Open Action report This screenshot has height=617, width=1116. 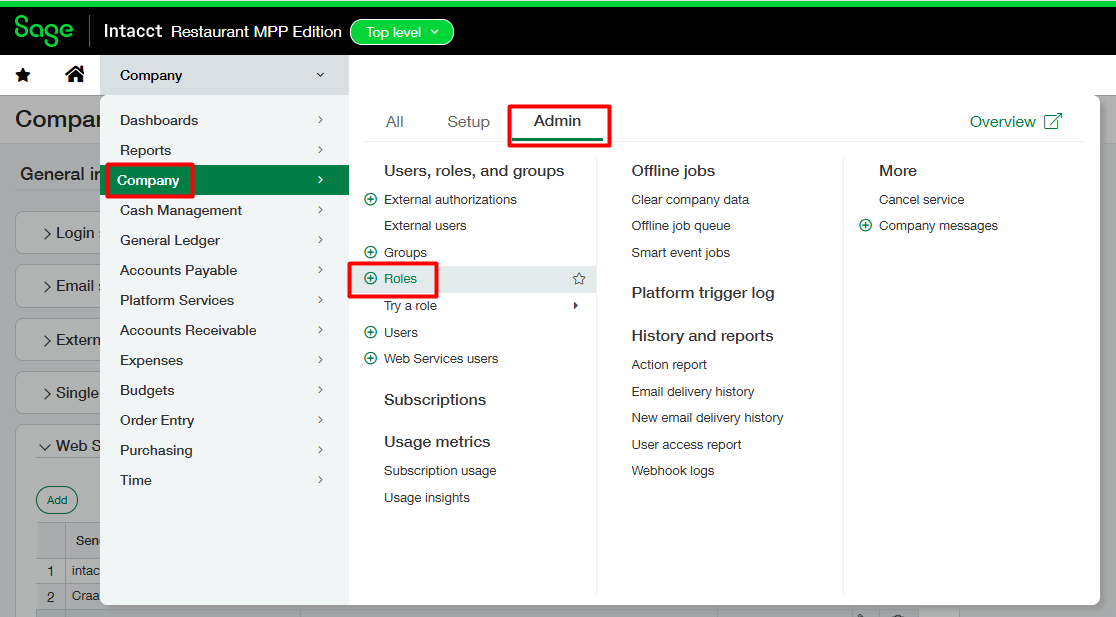point(669,364)
